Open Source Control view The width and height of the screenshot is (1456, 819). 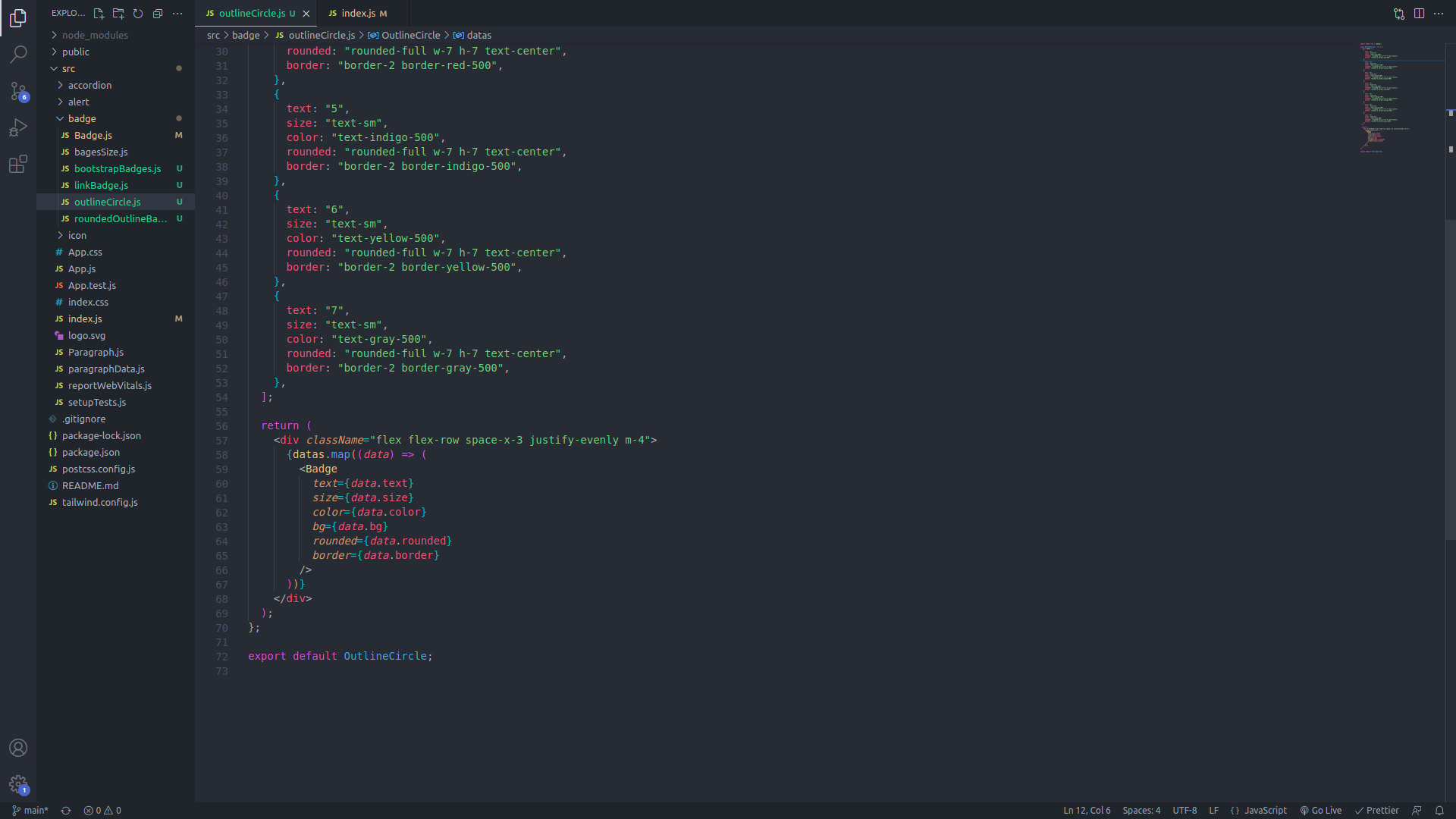tap(18, 91)
